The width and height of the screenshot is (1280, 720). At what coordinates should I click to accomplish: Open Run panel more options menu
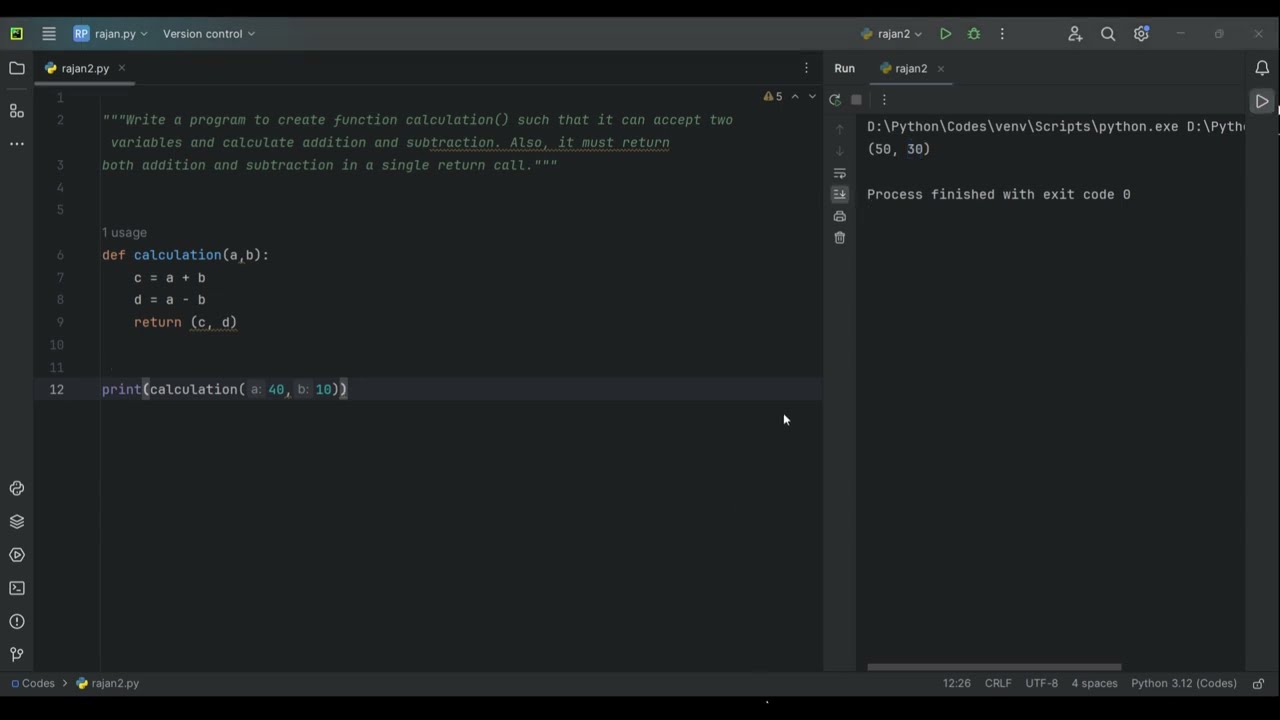coord(884,99)
